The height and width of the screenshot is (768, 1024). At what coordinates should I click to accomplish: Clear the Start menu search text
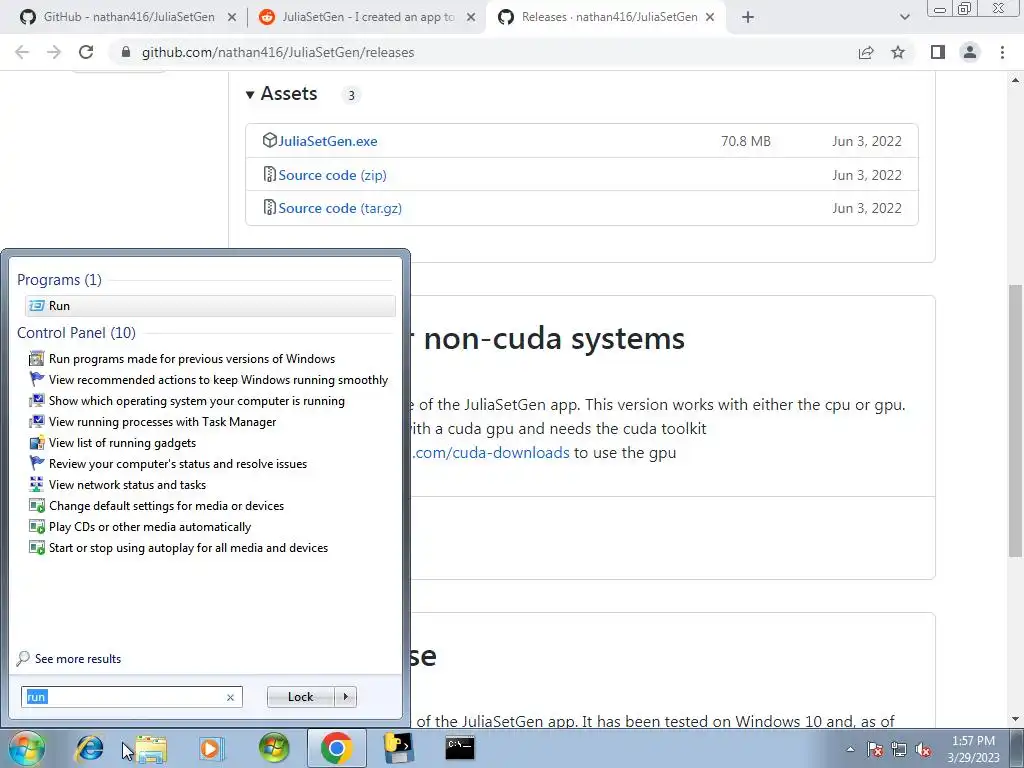[230, 697]
